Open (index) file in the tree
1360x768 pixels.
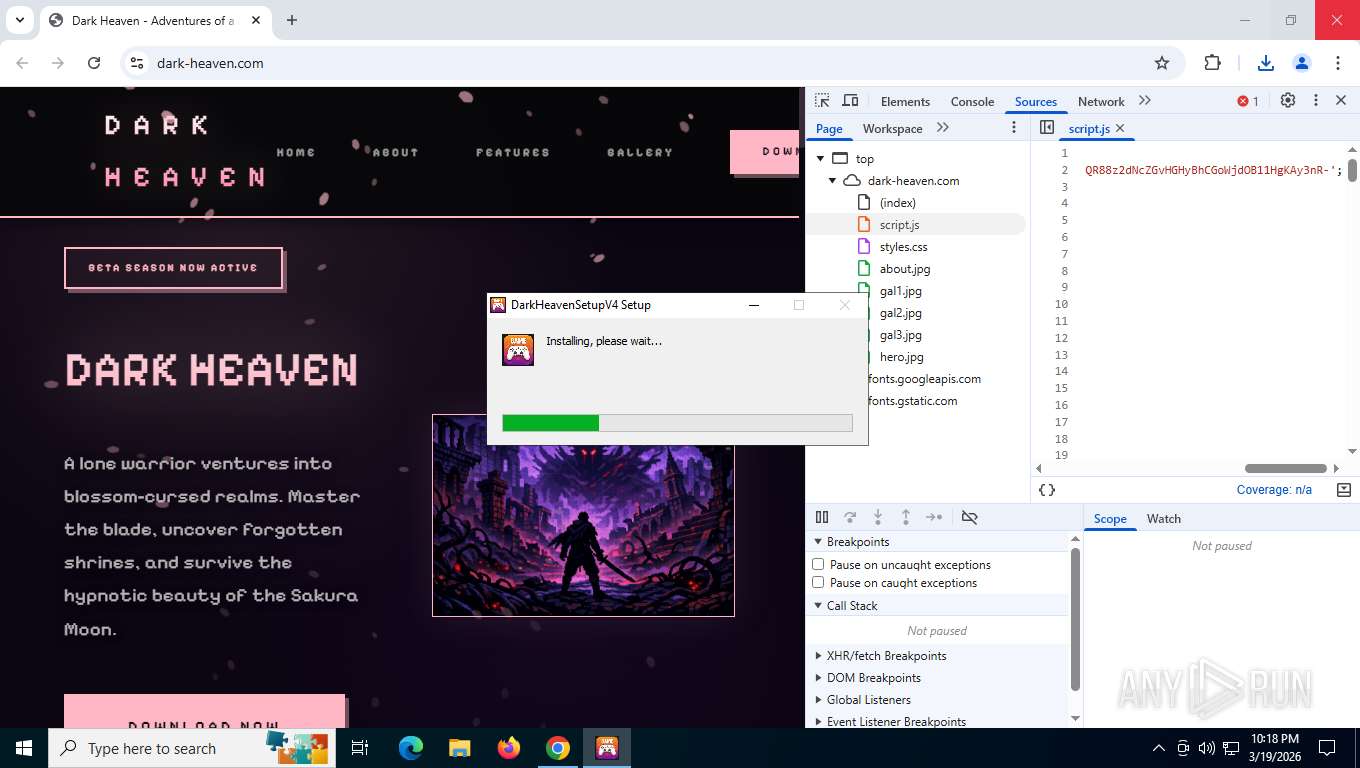pyautogui.click(x=898, y=203)
